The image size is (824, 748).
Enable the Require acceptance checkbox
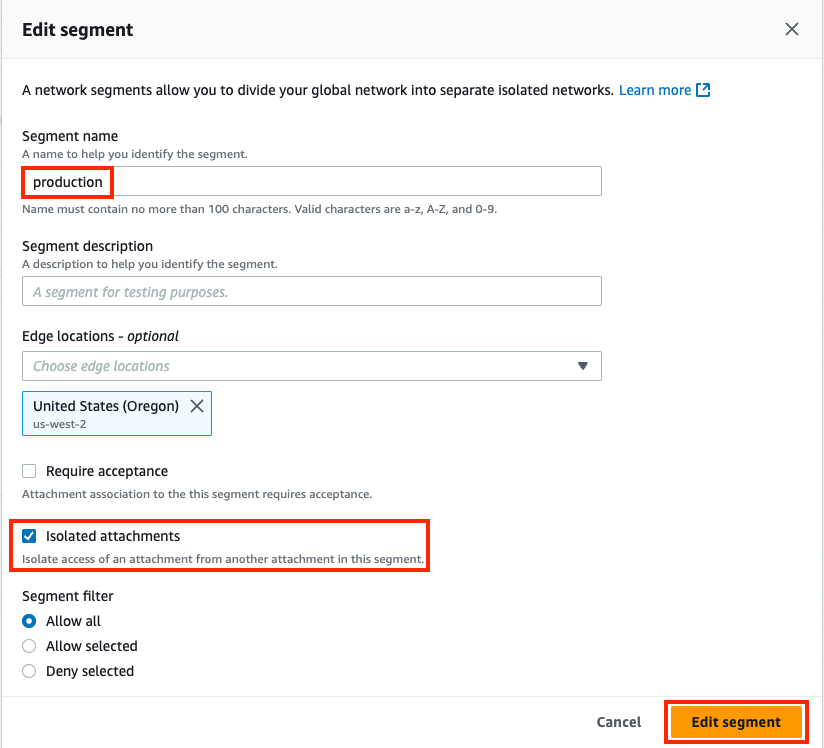[x=29, y=471]
